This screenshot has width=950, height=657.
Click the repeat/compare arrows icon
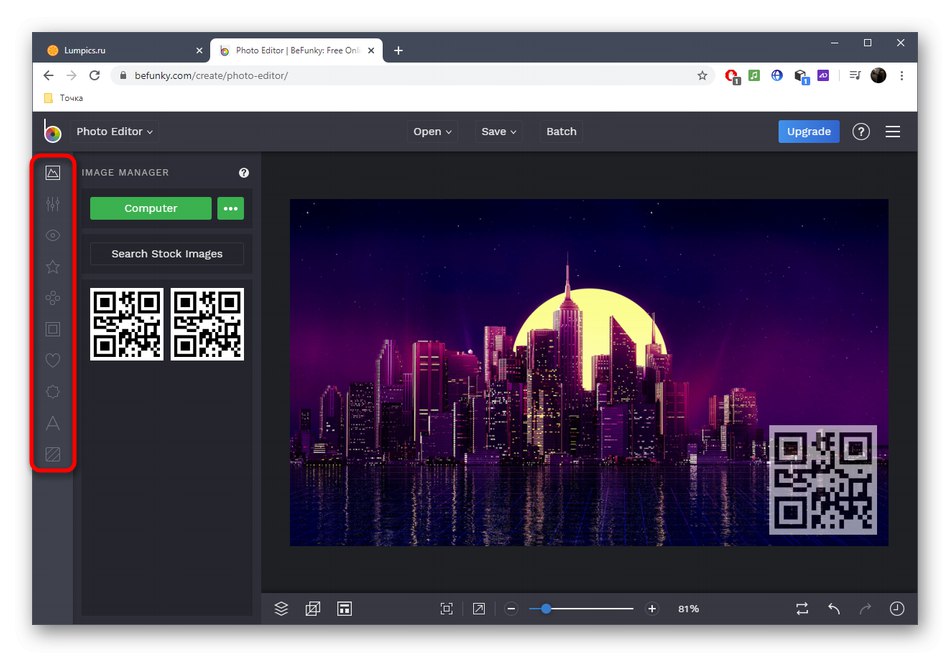point(802,609)
